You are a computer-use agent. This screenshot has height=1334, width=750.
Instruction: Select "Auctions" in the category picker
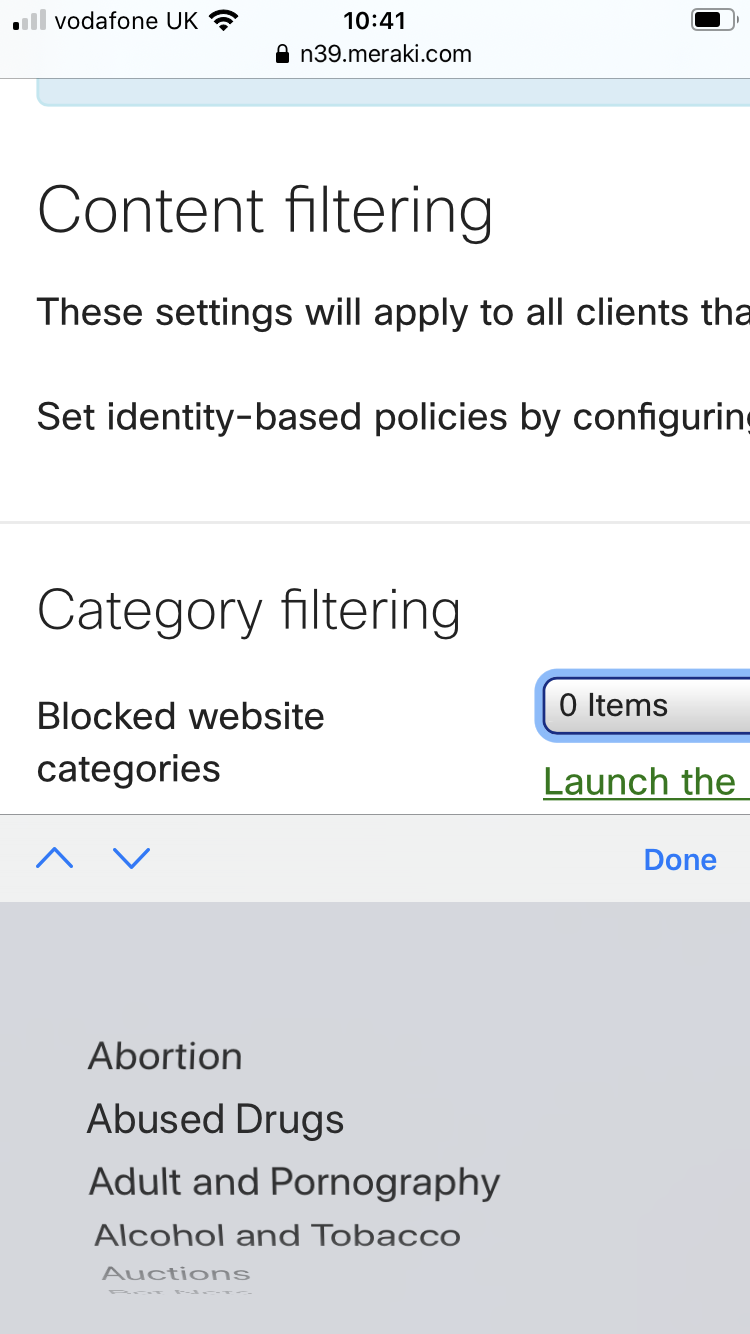click(x=175, y=1272)
